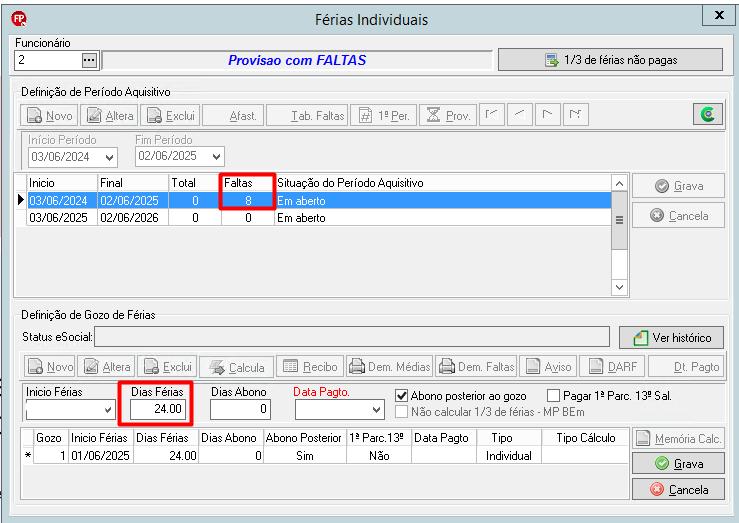Click the scroll down arrow of periods grid
The width and height of the screenshot is (739, 523).
pyautogui.click(x=619, y=287)
